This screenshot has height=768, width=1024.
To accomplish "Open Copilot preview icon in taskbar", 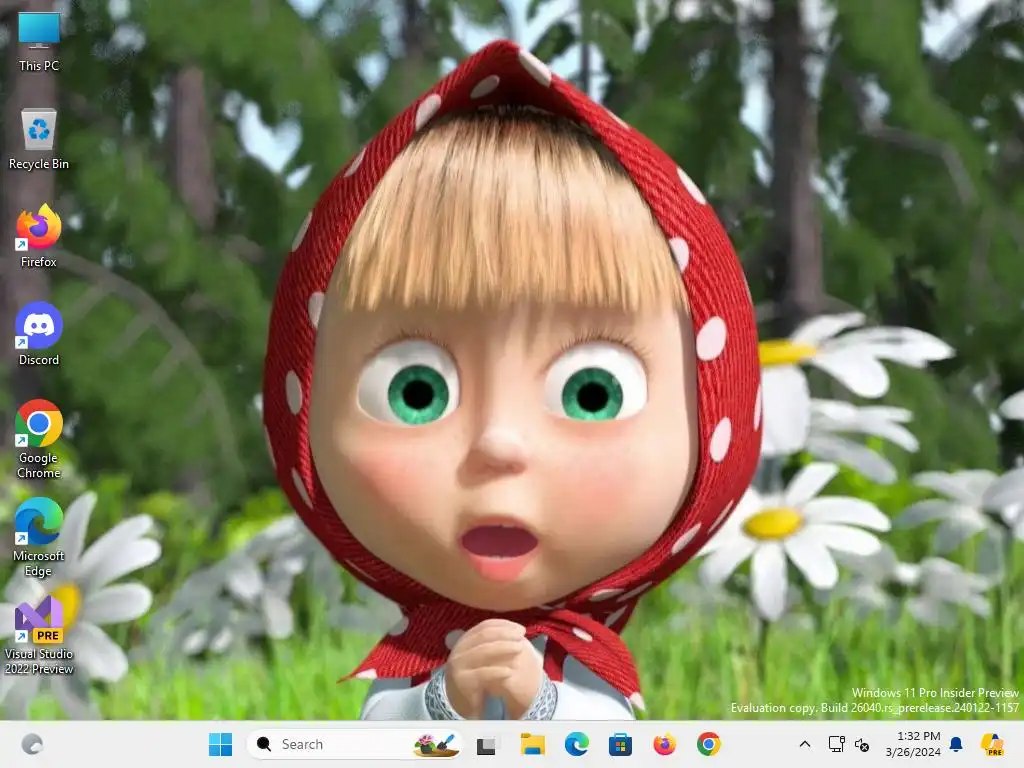I will [993, 744].
